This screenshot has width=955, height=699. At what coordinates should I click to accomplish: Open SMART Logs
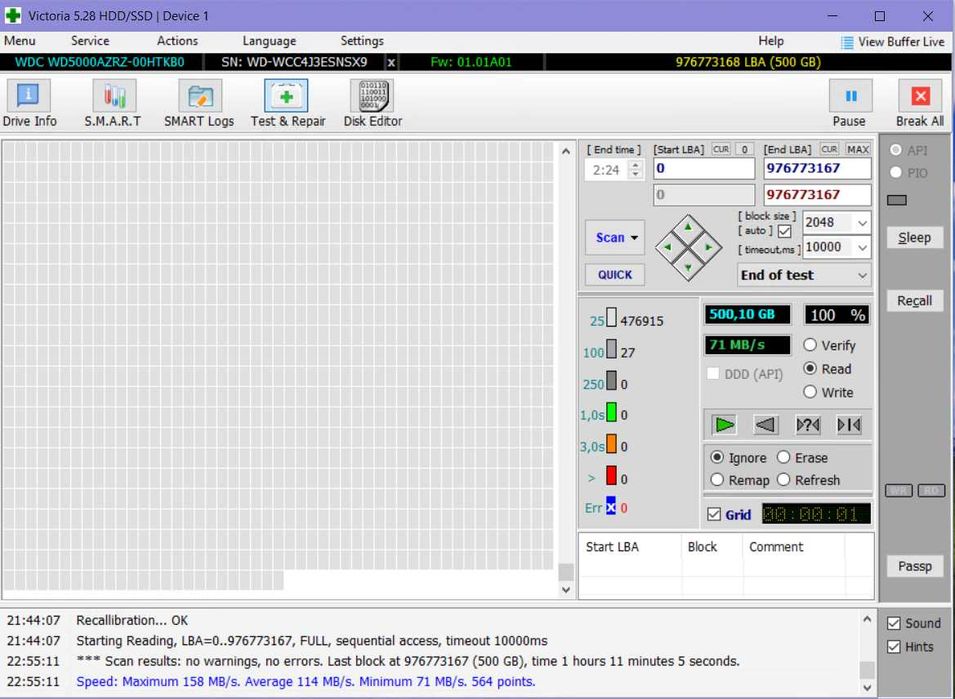[x=199, y=96]
